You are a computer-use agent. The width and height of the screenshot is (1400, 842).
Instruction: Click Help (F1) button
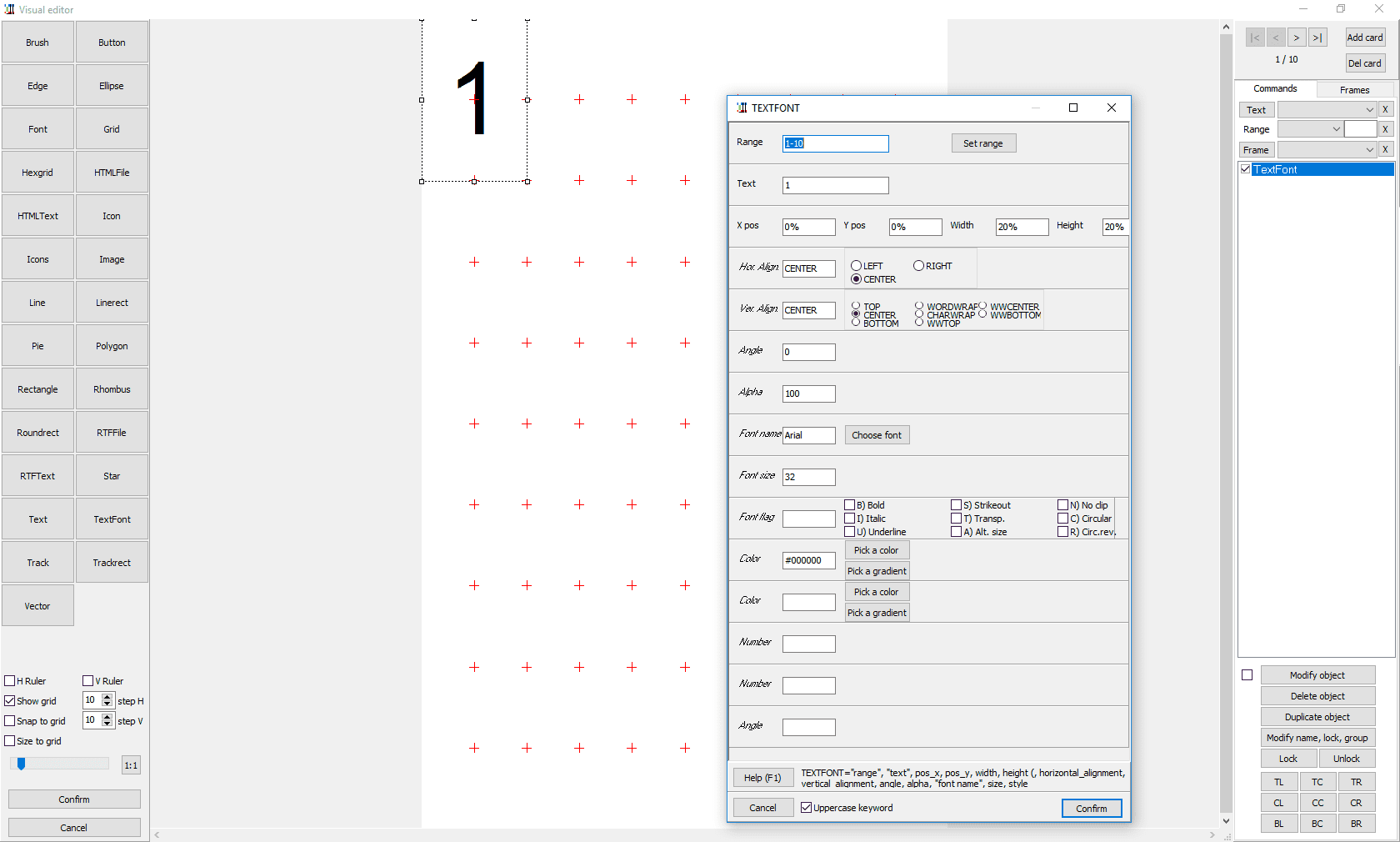point(762,778)
